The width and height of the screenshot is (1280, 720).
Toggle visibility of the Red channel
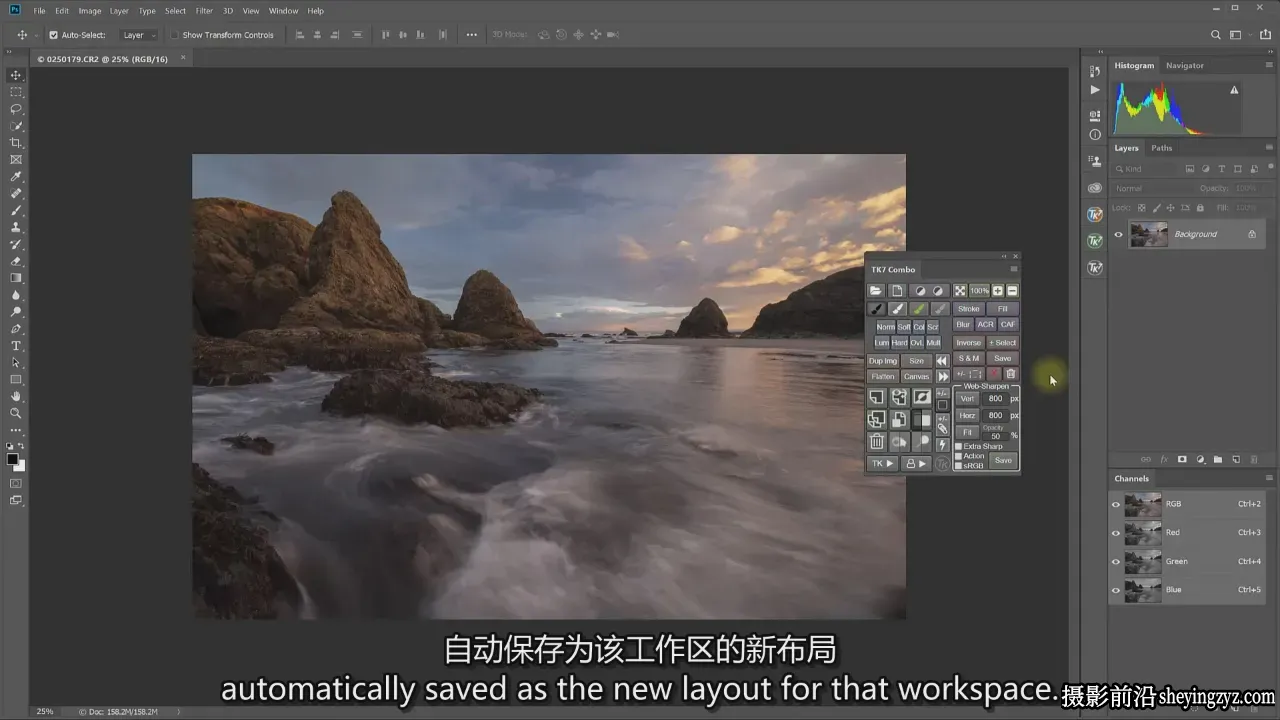click(x=1116, y=533)
